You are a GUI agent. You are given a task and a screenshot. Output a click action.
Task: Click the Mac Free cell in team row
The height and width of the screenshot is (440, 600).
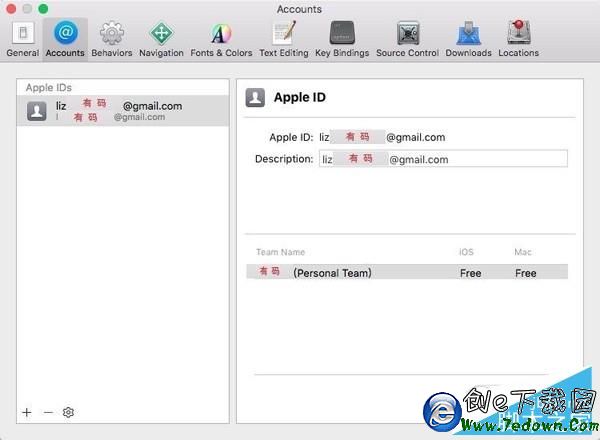pos(525,273)
